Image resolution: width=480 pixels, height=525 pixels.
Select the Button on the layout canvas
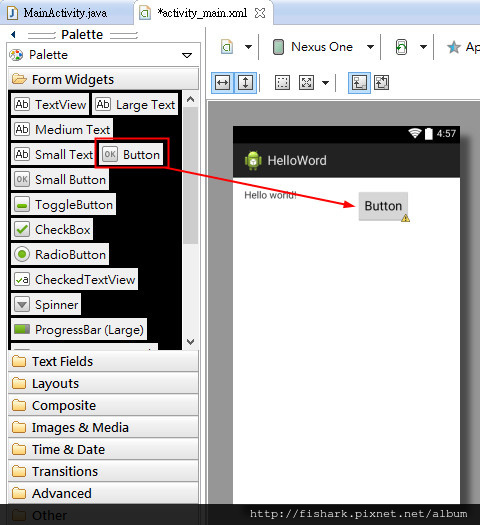pos(383,206)
